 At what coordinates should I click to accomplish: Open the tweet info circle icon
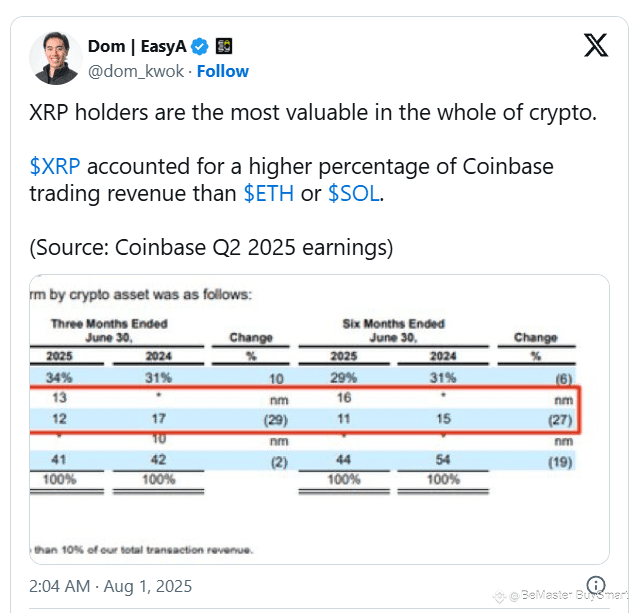point(596,585)
